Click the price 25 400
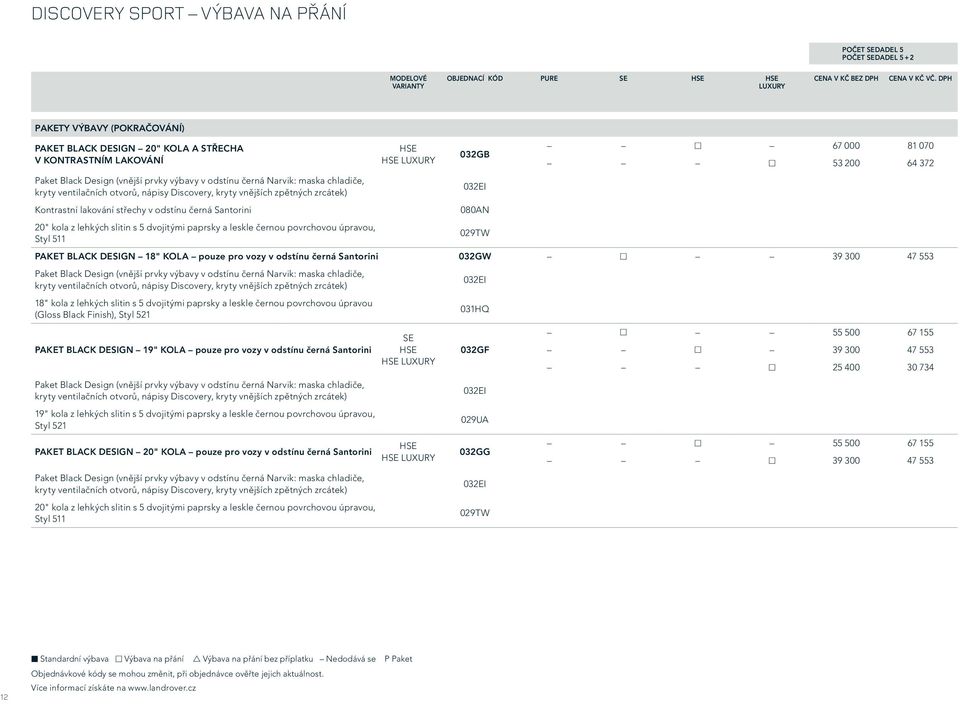 (x=846, y=367)
